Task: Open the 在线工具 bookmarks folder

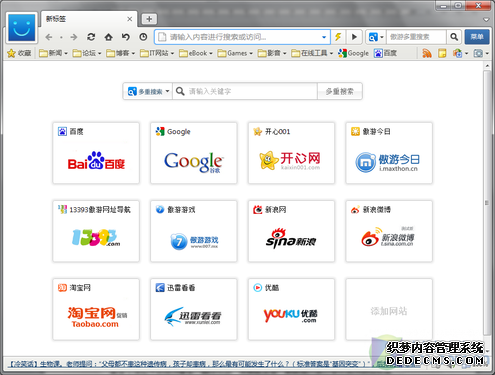Action: 312,53
